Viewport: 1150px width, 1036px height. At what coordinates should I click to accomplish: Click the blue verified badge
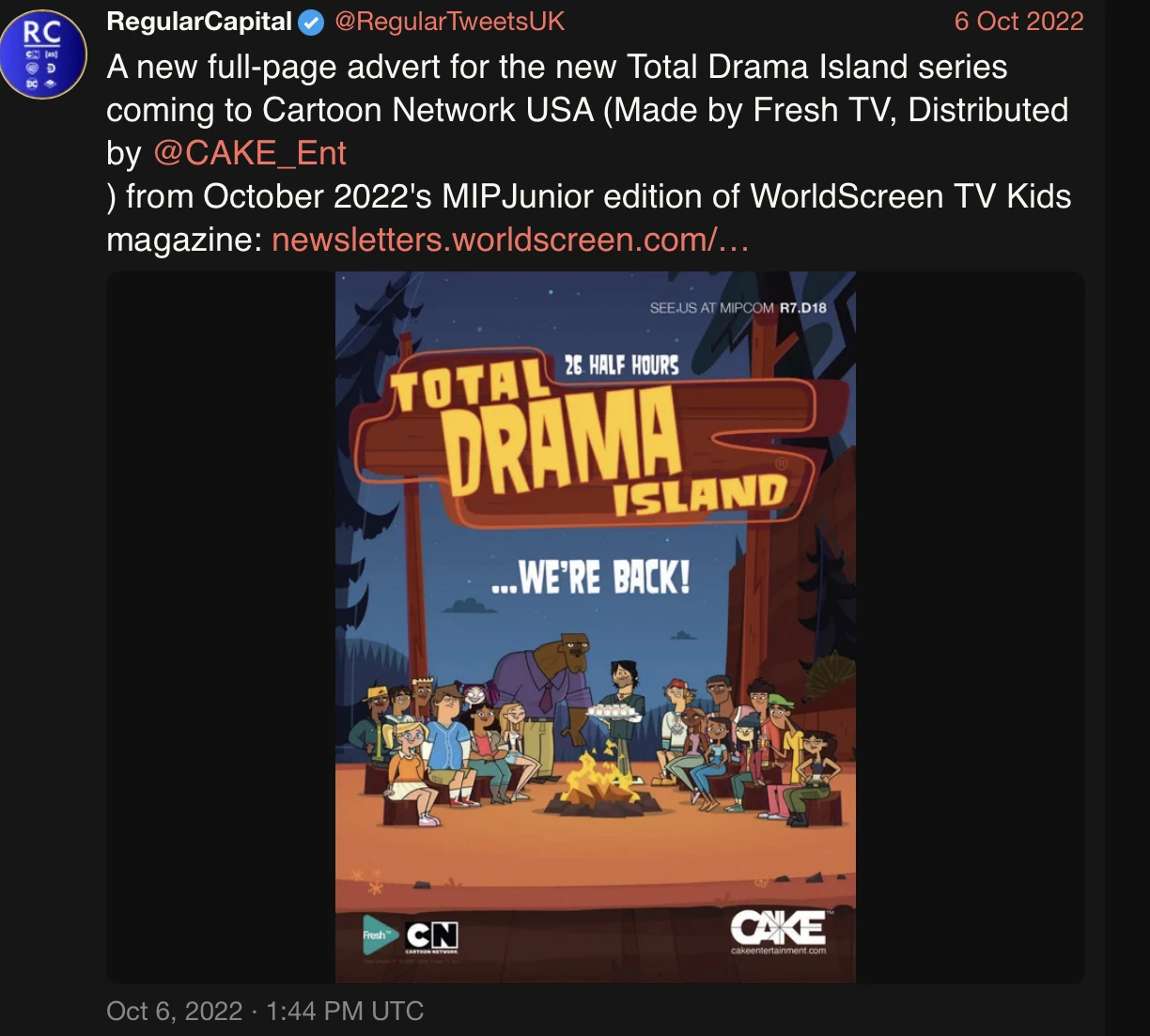point(311,23)
